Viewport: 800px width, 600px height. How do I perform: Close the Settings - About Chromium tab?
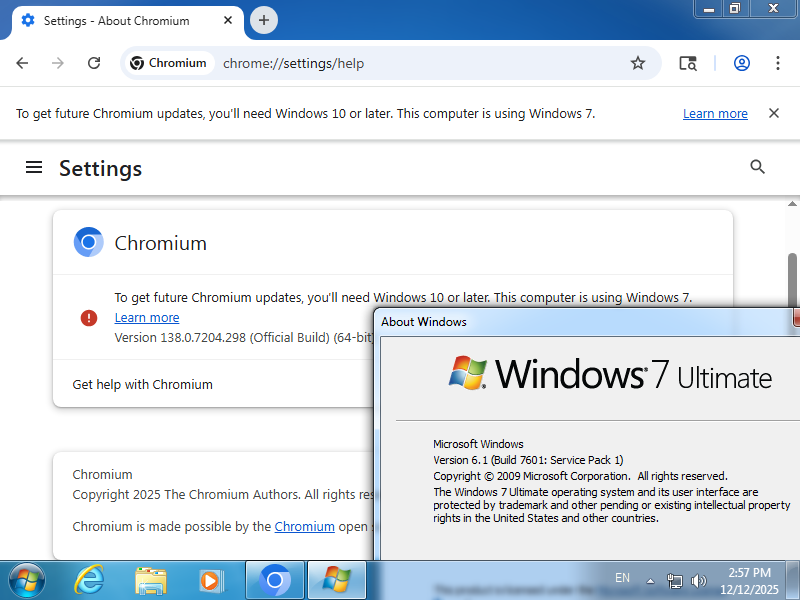(x=228, y=20)
